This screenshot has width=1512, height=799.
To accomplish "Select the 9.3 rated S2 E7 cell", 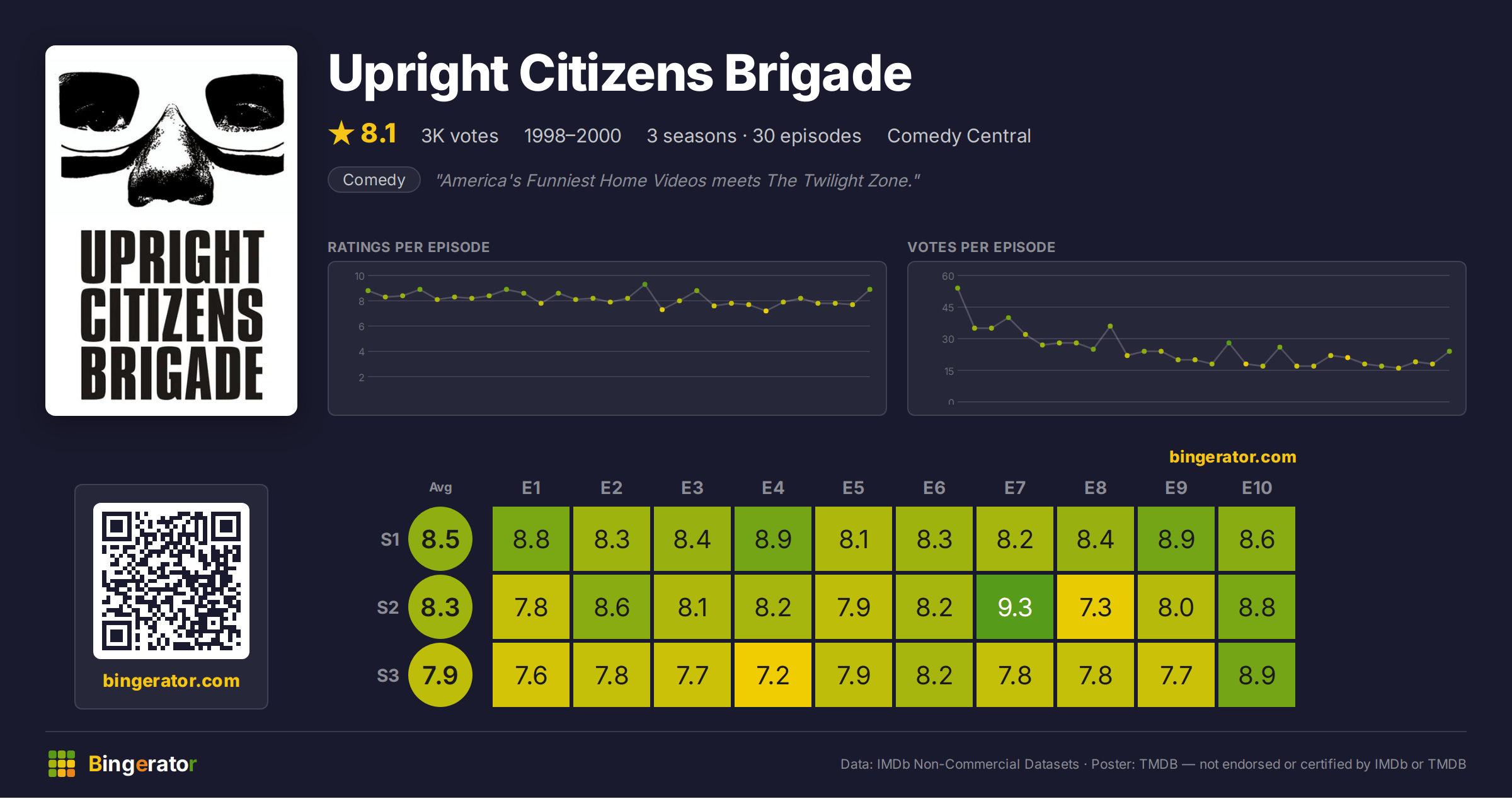I will 1015,607.
